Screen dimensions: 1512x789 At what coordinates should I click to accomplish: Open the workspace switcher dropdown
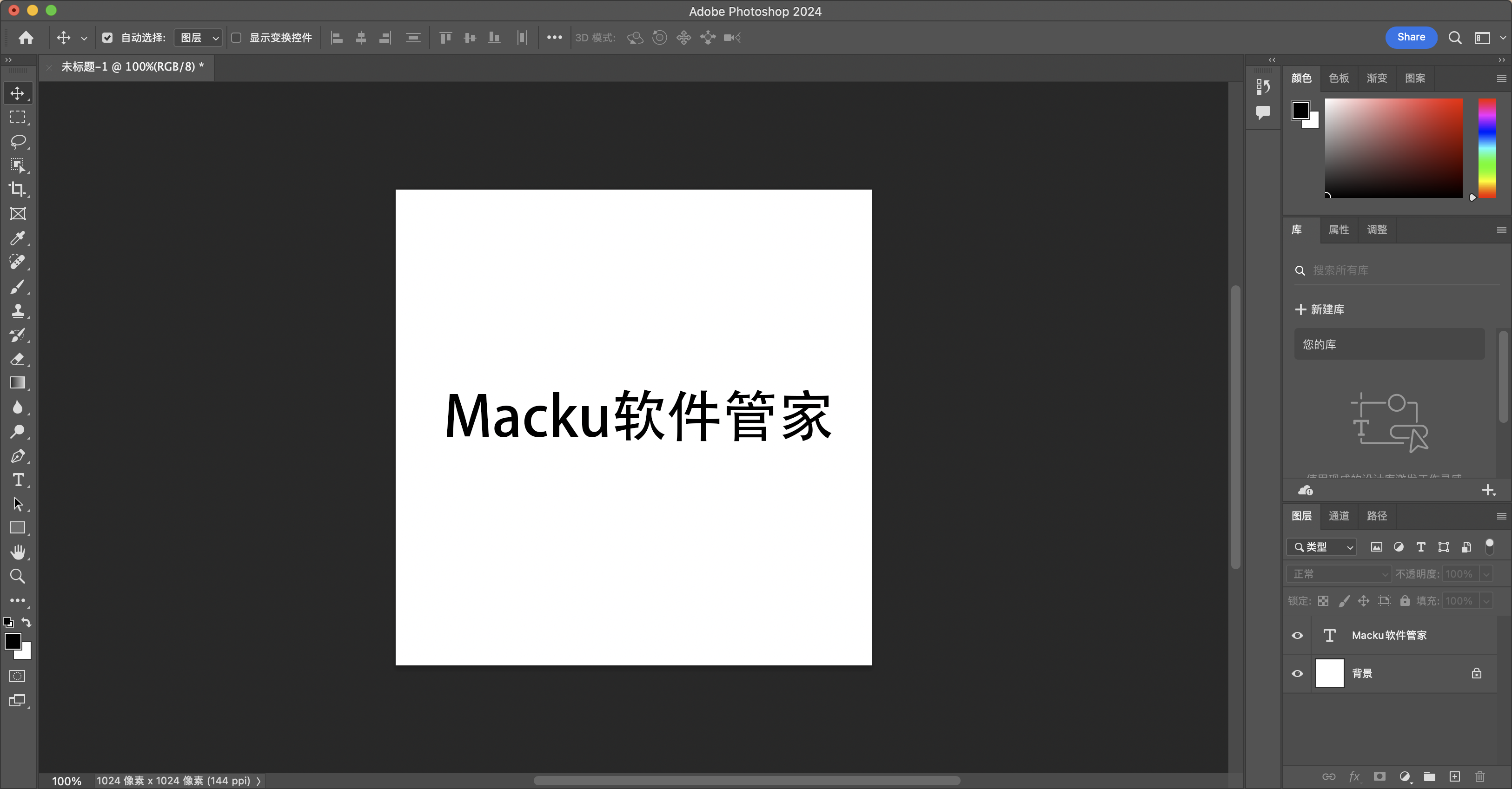[x=1489, y=38]
